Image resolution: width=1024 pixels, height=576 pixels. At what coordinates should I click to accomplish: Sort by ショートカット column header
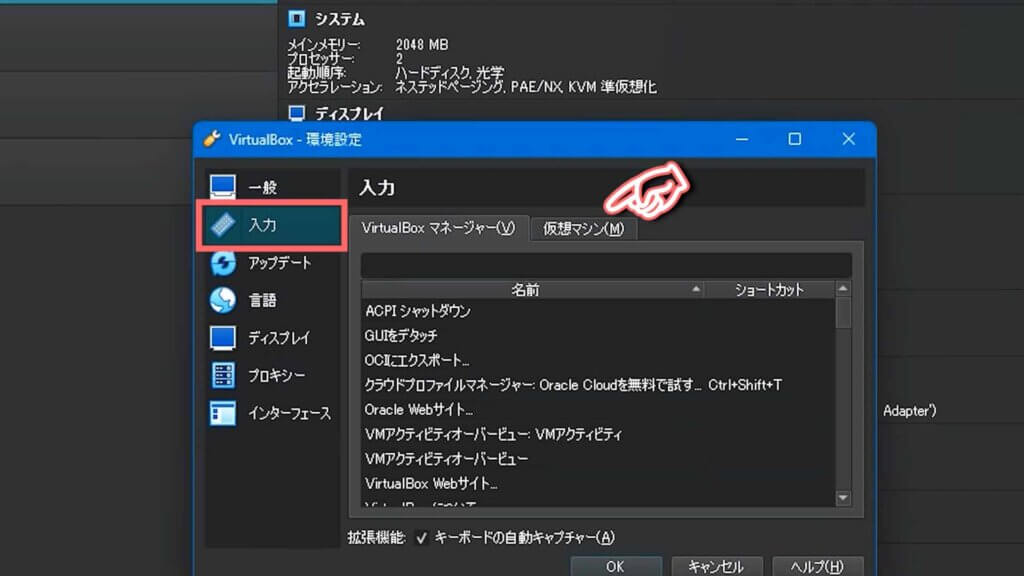[769, 289]
